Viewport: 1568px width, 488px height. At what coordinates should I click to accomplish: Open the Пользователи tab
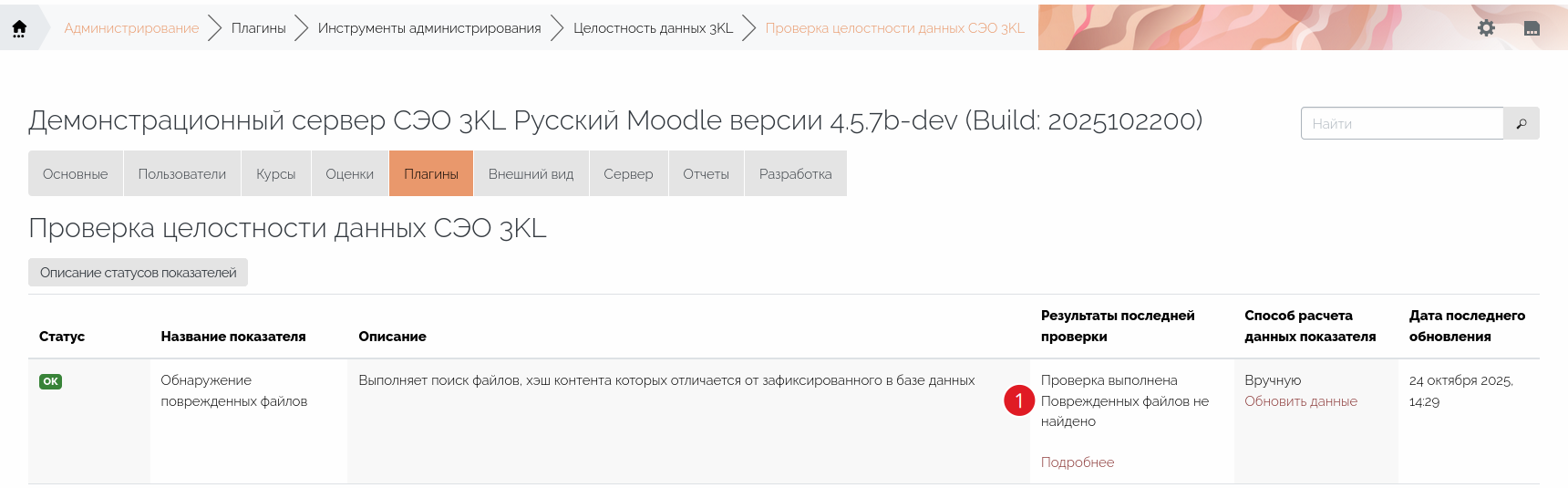click(182, 173)
